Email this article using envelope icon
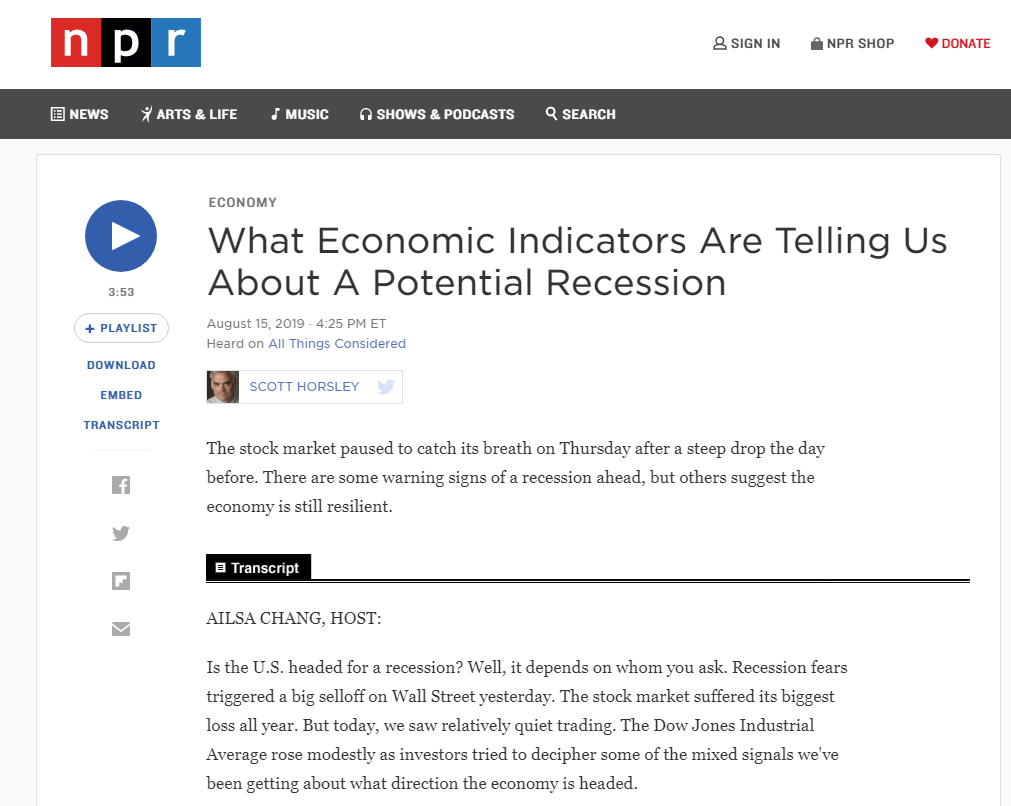The height and width of the screenshot is (806, 1011). (x=121, y=629)
